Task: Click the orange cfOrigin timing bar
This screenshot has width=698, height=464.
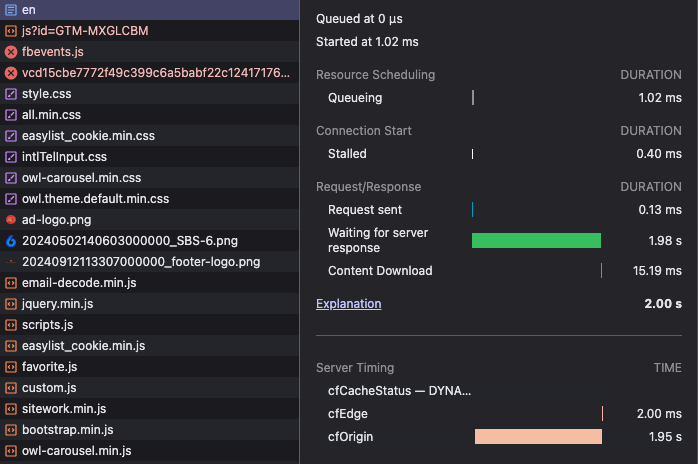Action: point(538,437)
